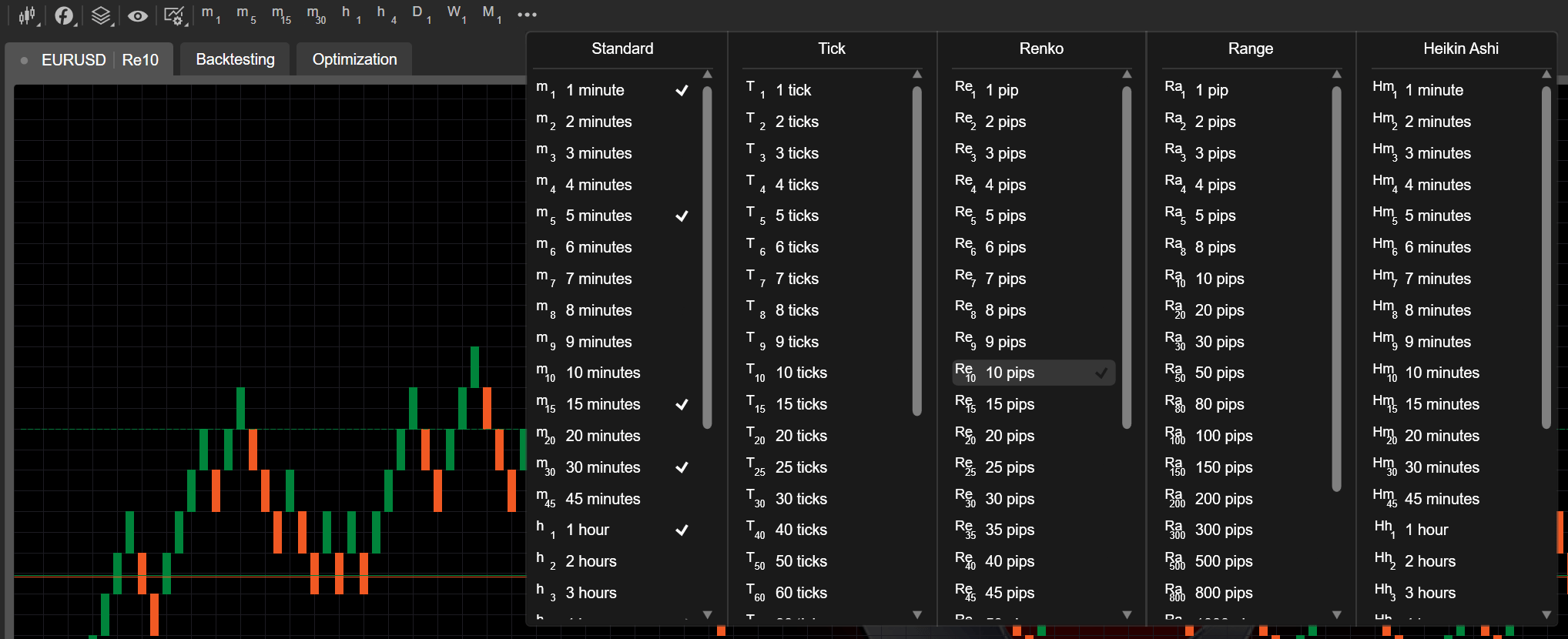
Task: Pick Renko 20 pips period
Action: 1032,436
